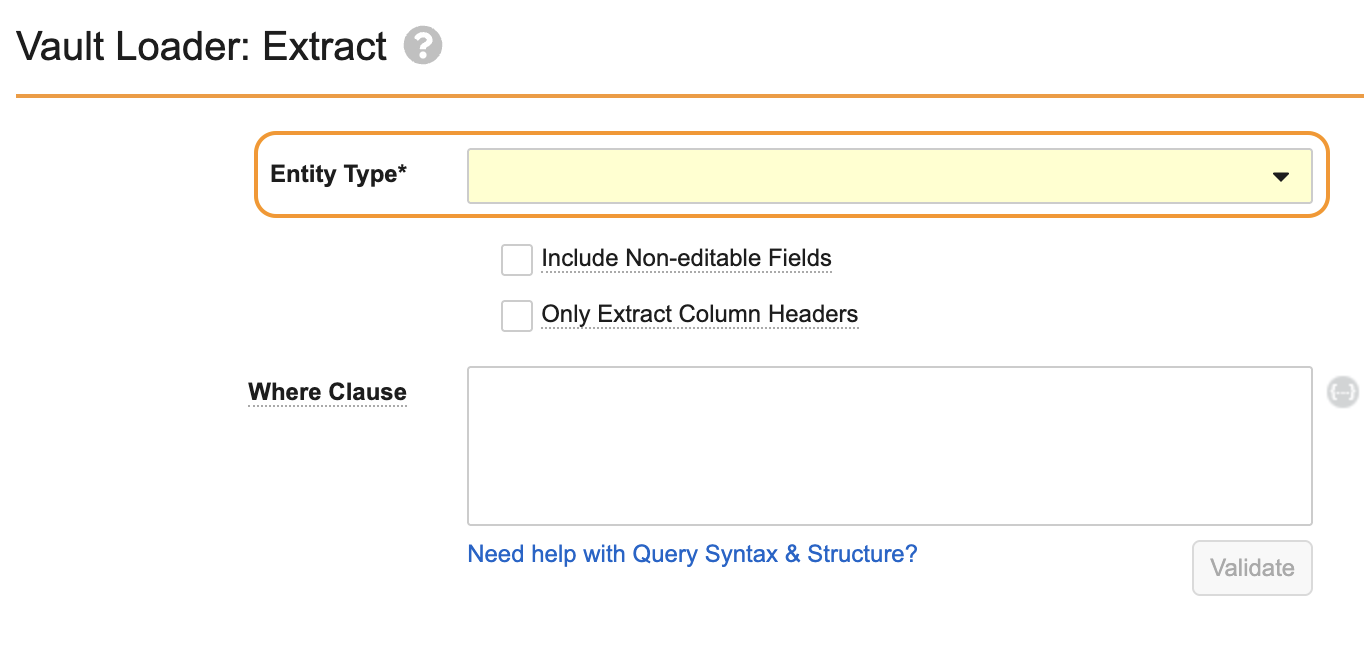Screen dimensions: 1364x648
Task: Click the 'Vault Loader: Extract' page heading
Action: 202,47
